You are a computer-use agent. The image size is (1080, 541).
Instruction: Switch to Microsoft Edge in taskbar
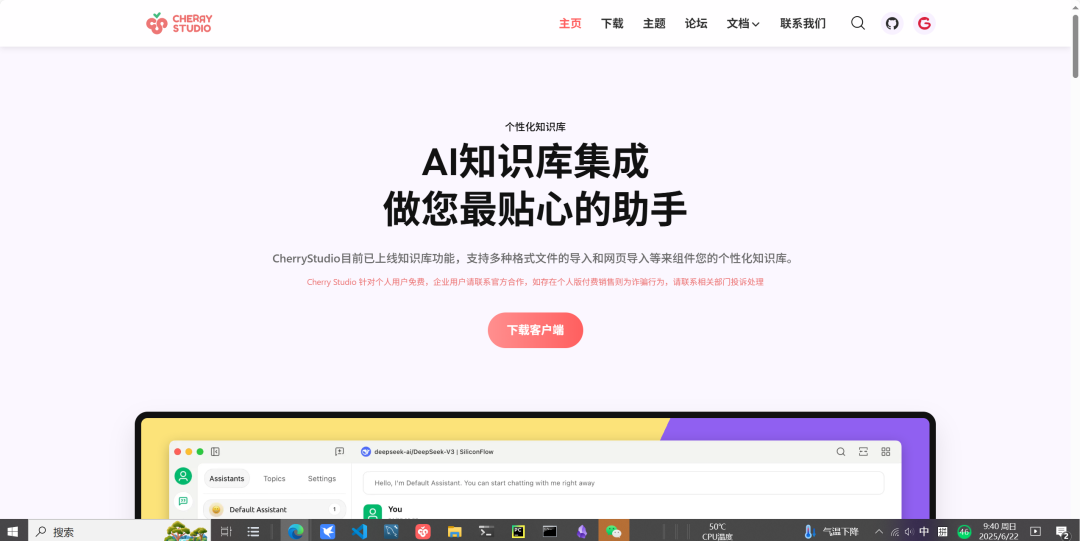(x=295, y=531)
